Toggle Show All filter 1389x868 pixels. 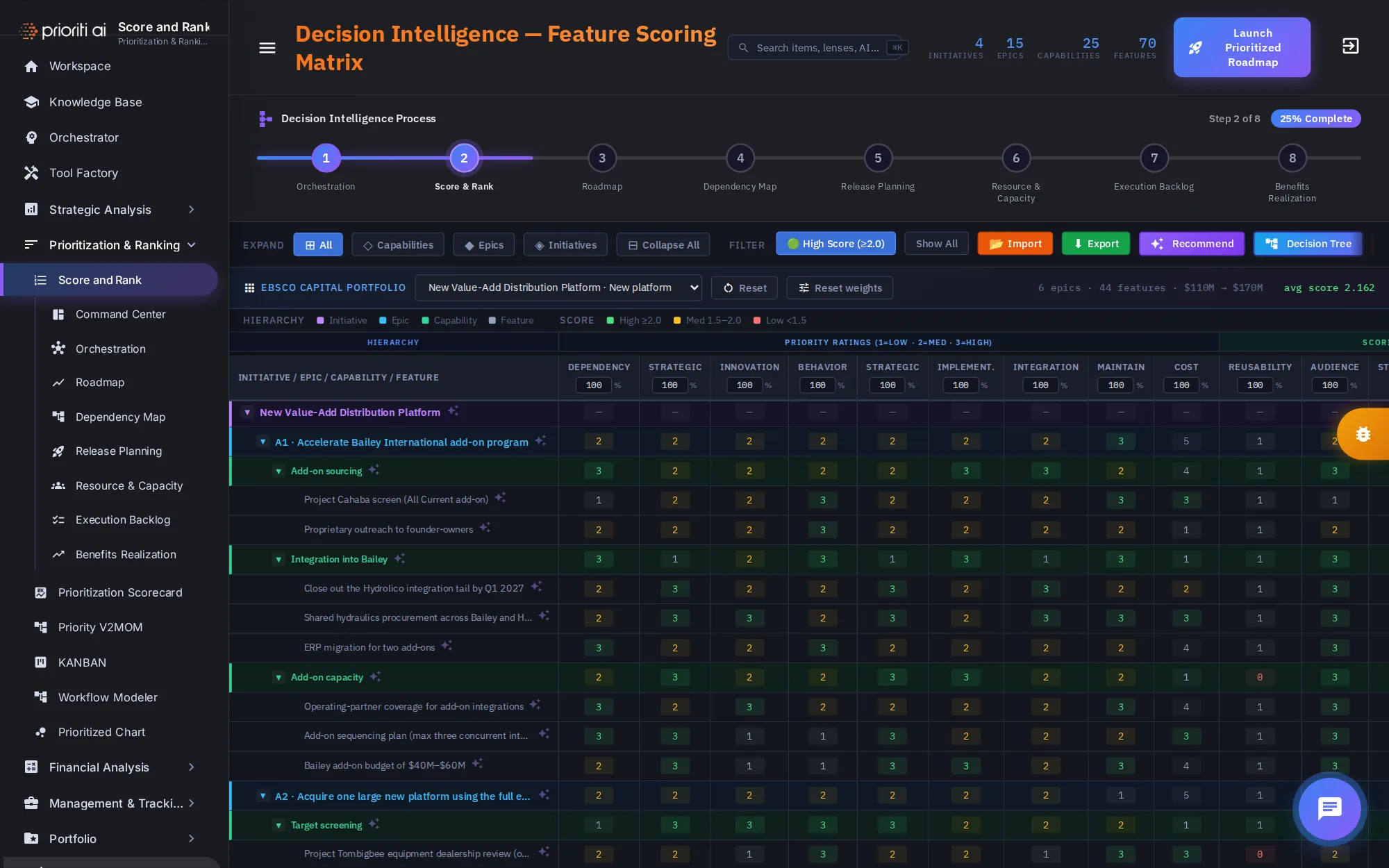coord(936,244)
